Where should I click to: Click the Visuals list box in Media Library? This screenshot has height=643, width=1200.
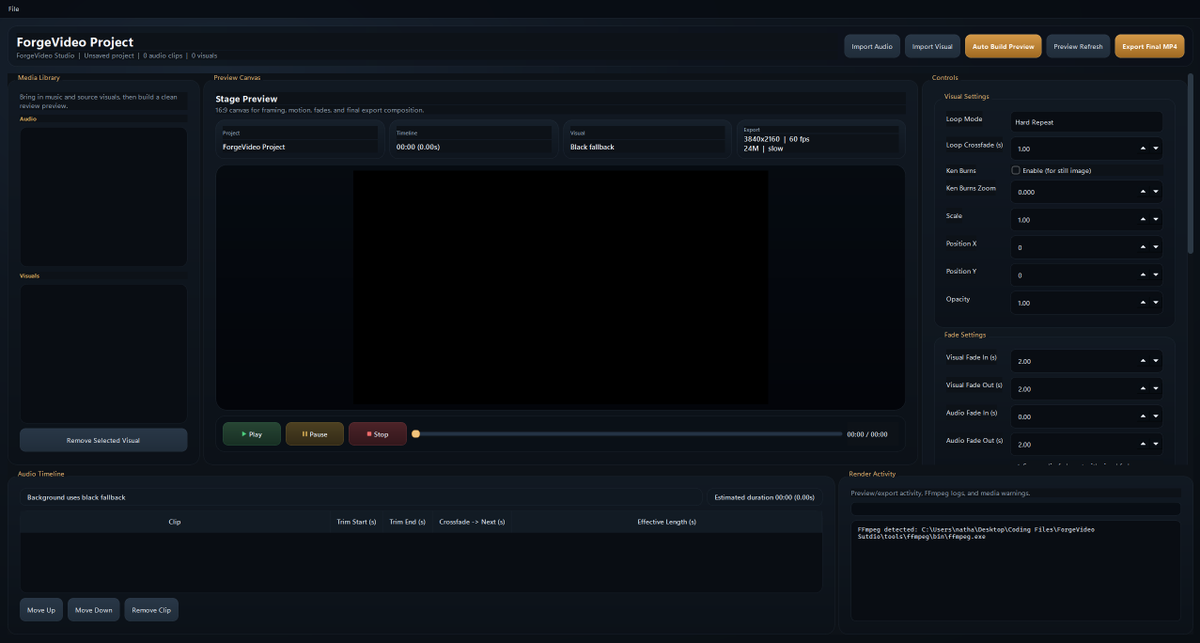pos(103,353)
